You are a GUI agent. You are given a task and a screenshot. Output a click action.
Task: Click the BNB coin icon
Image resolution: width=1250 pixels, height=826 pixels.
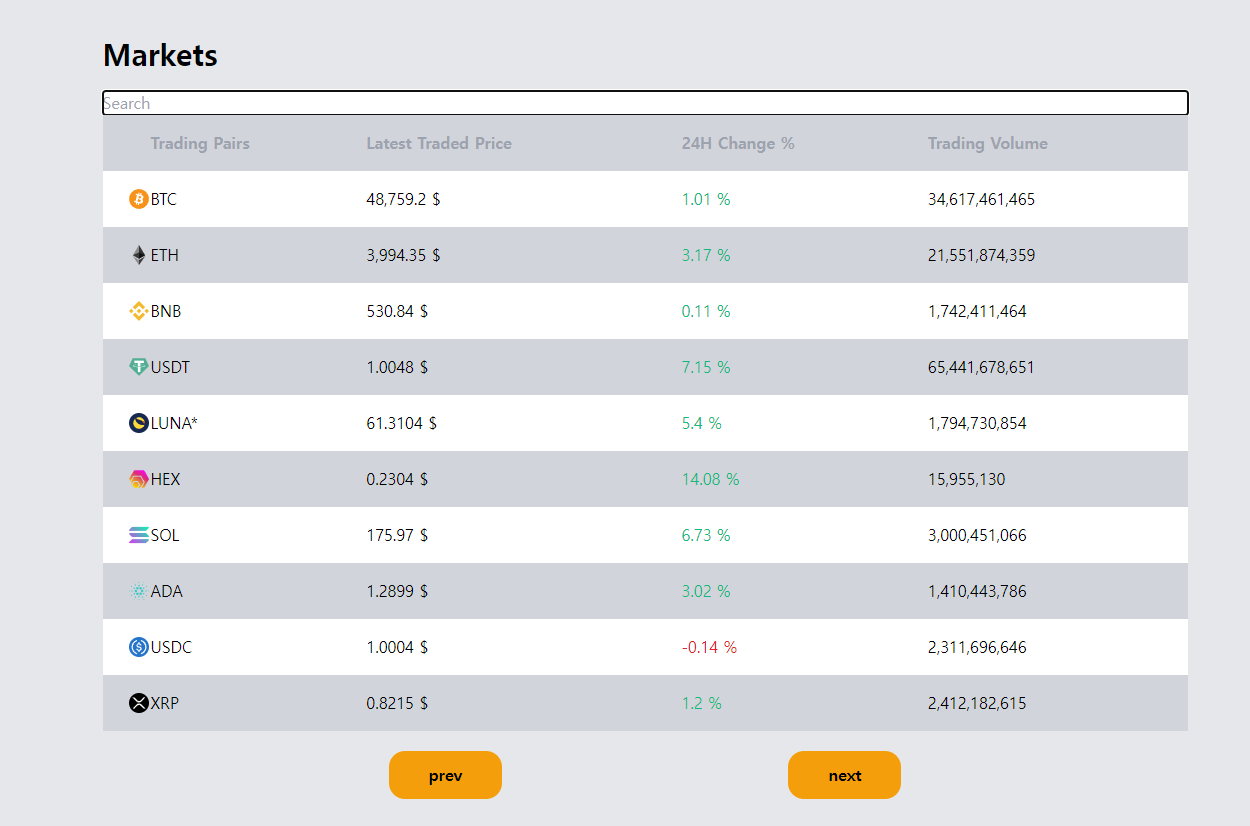[139, 311]
